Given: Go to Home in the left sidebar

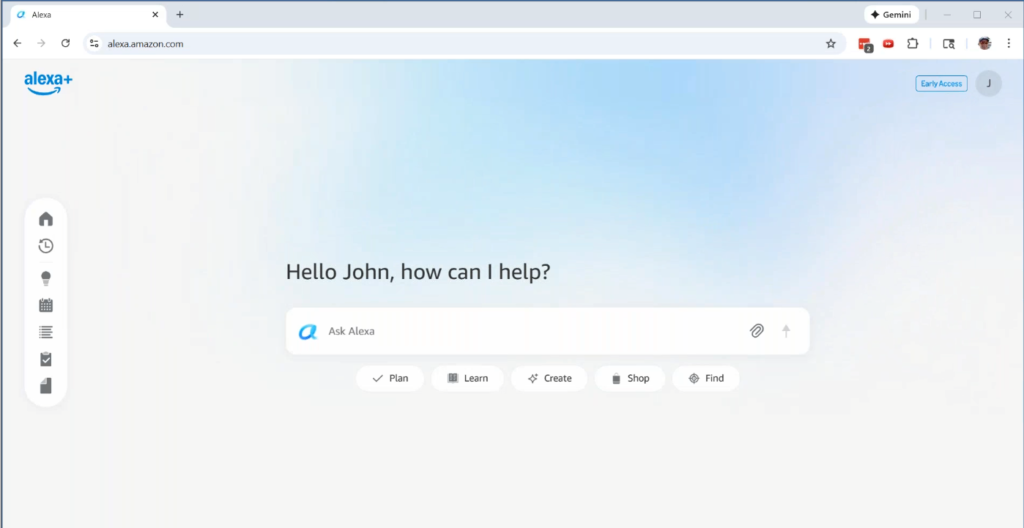Looking at the screenshot, I should point(46,219).
